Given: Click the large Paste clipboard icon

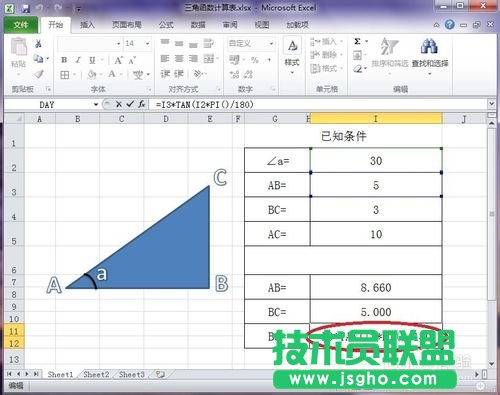Looking at the screenshot, I should click(x=19, y=46).
